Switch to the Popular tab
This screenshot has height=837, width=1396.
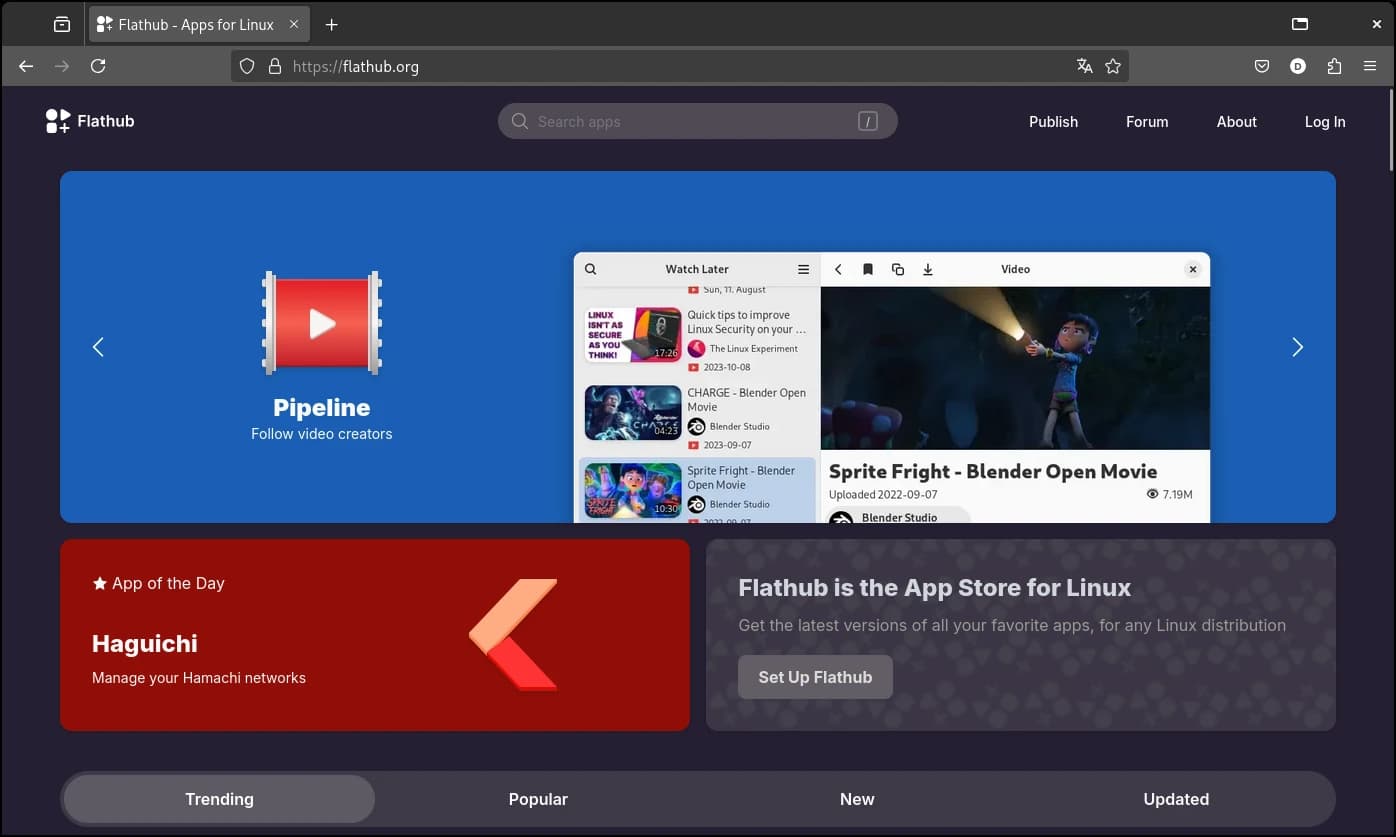click(x=538, y=799)
